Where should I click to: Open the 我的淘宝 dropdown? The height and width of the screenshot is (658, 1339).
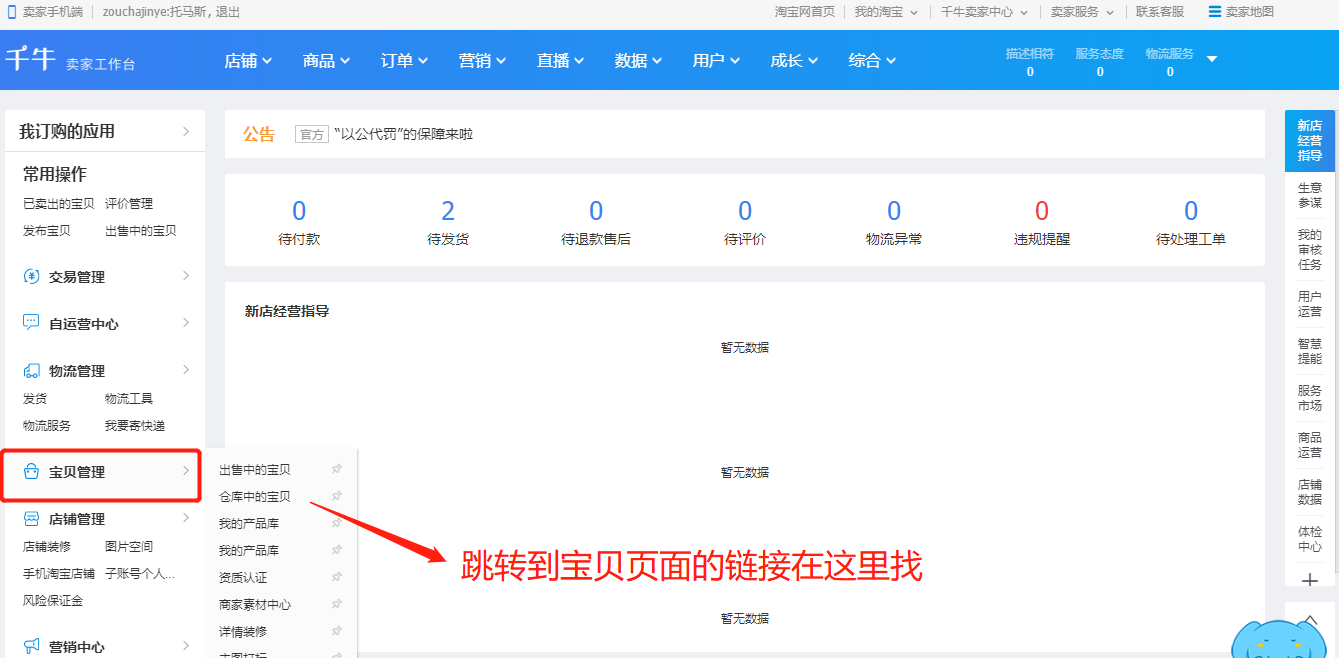pyautogui.click(x=886, y=12)
